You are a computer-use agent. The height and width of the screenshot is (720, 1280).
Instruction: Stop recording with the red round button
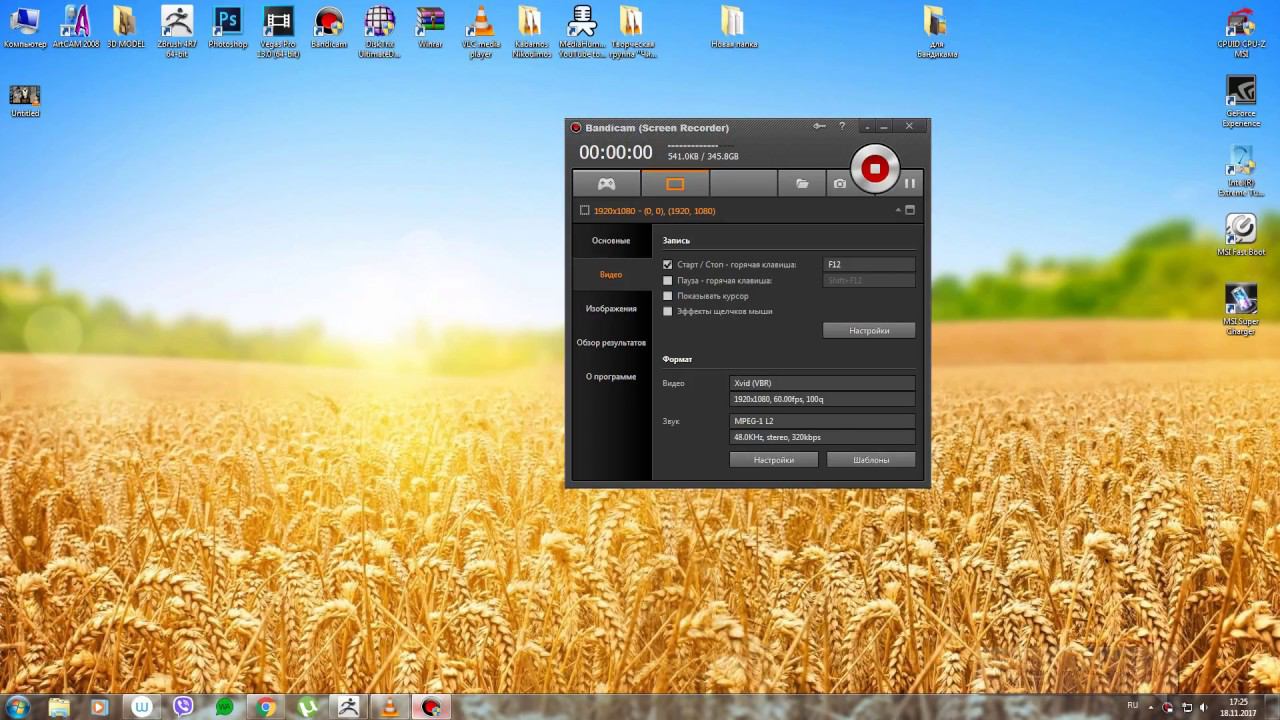[875, 169]
